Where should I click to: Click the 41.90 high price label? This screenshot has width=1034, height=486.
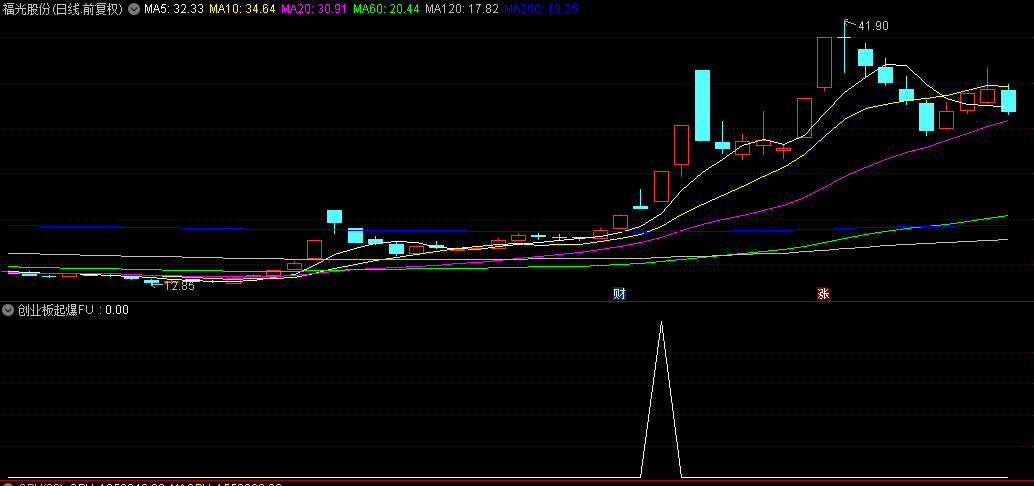[872, 26]
